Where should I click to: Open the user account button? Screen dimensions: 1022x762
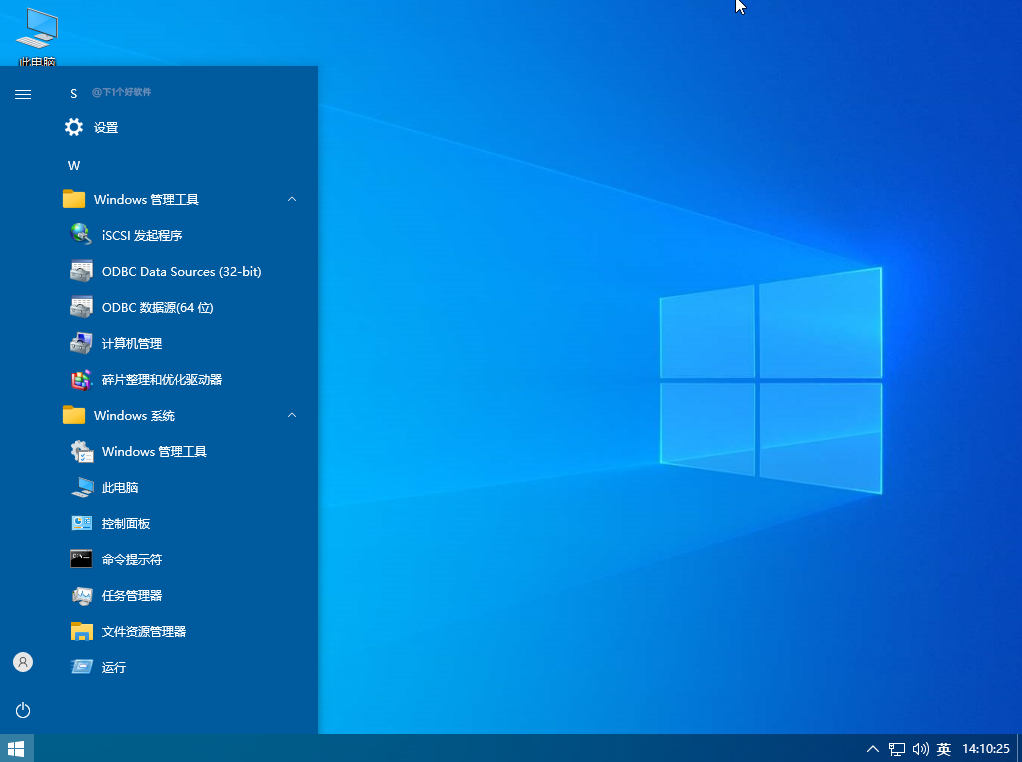tap(23, 662)
